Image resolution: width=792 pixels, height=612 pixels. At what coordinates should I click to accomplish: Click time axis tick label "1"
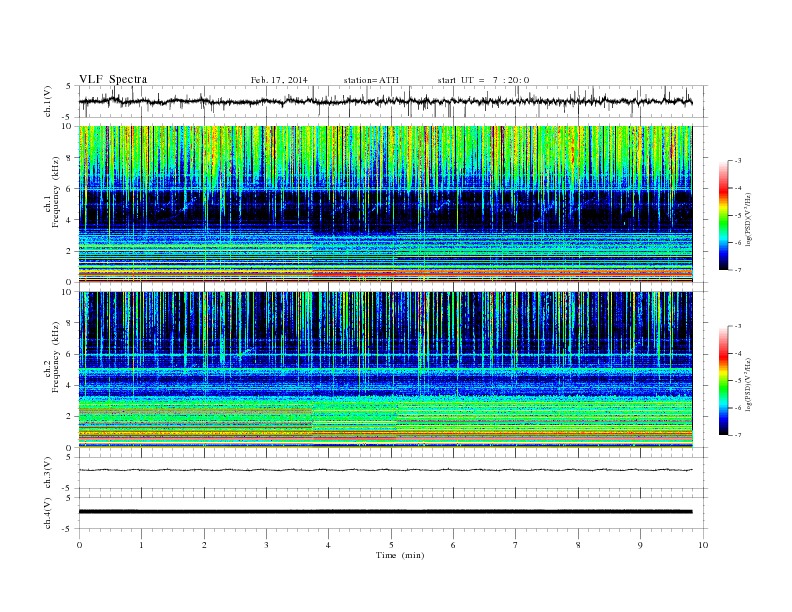141,545
